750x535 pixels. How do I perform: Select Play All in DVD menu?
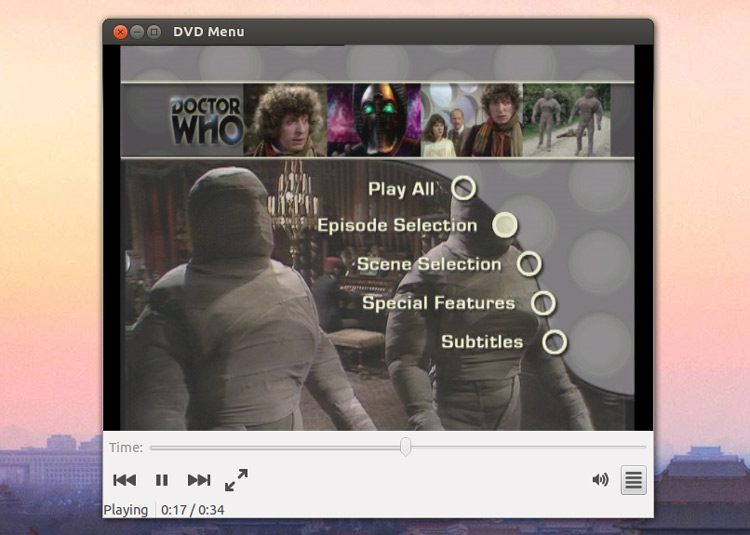pyautogui.click(x=401, y=189)
